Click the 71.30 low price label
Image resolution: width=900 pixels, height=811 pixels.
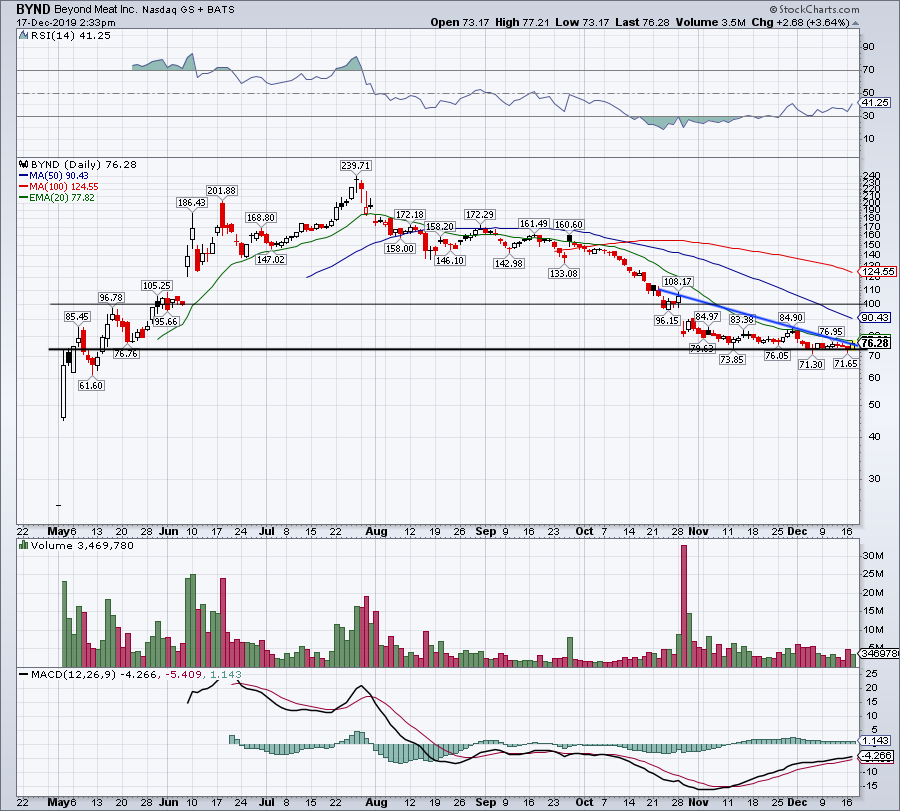click(x=811, y=364)
